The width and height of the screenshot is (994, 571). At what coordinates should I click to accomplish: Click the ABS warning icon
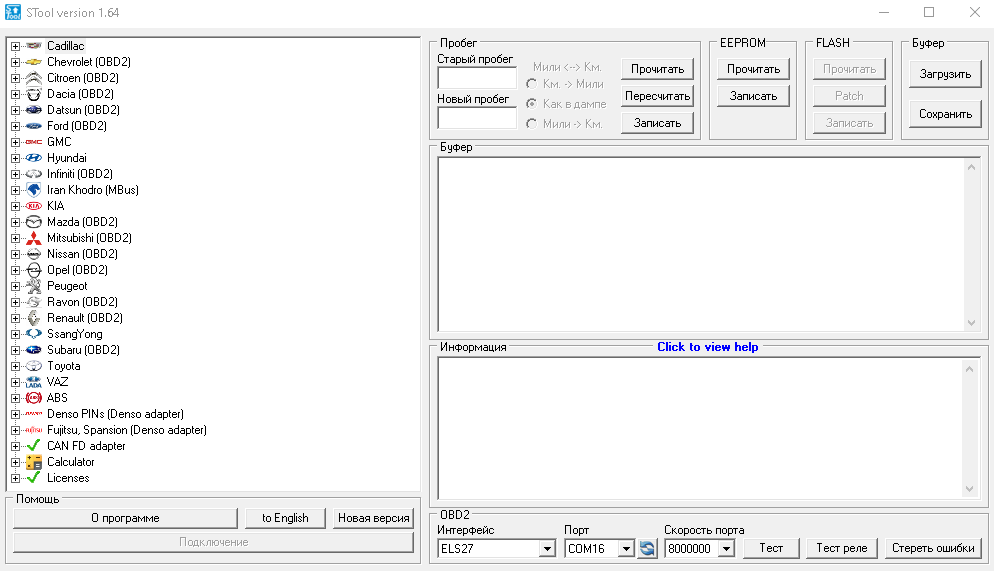pos(33,398)
